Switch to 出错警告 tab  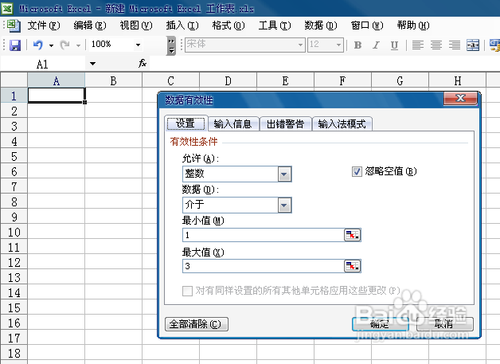(x=285, y=124)
